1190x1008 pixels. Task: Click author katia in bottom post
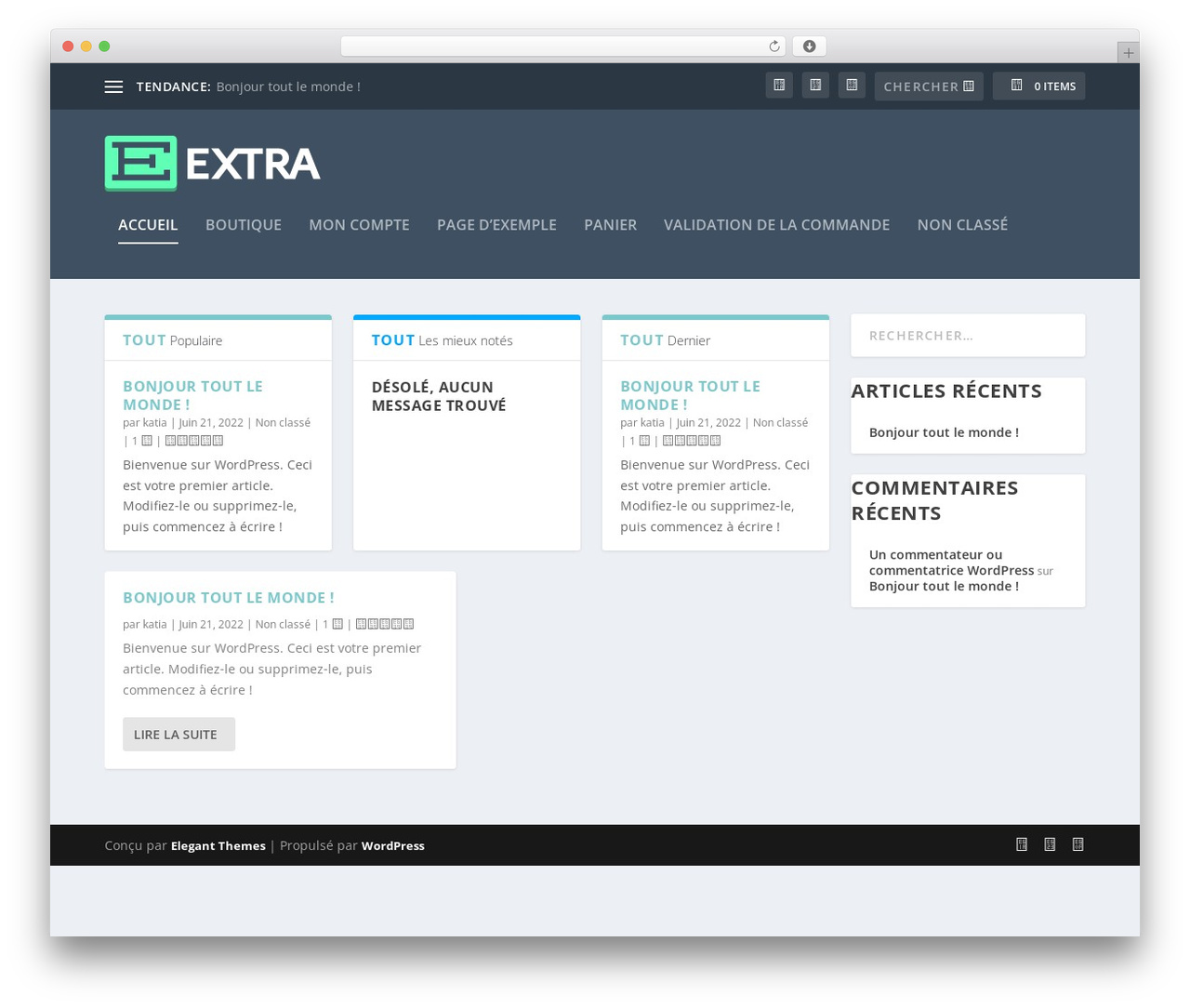[154, 624]
